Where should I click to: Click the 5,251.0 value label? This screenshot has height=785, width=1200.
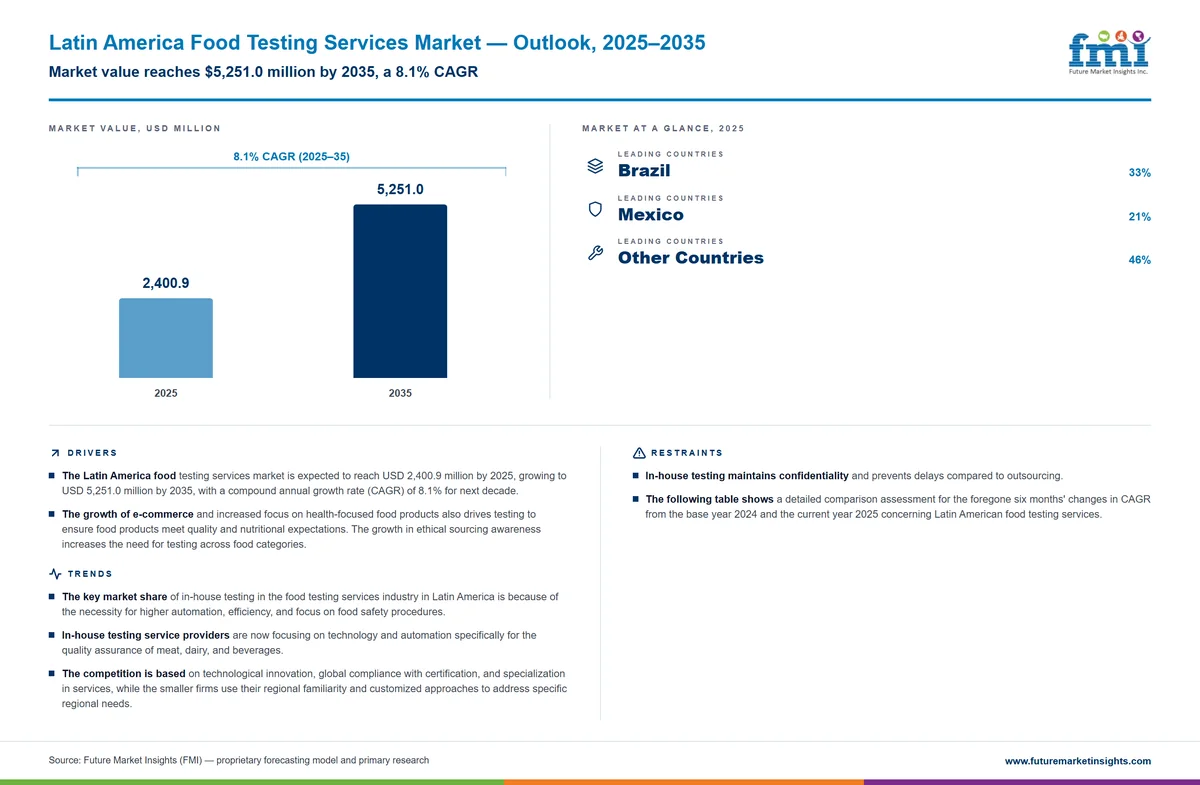pos(400,189)
